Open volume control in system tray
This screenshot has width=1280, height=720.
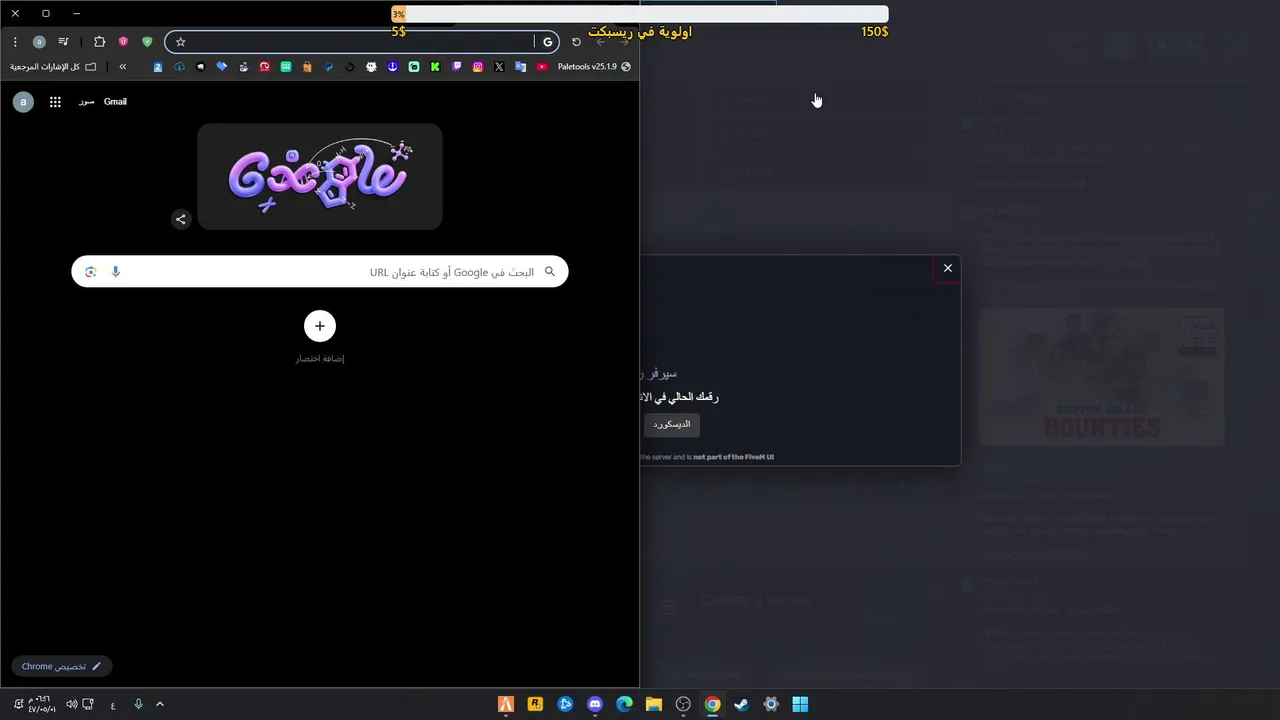pyautogui.click(x=71, y=704)
